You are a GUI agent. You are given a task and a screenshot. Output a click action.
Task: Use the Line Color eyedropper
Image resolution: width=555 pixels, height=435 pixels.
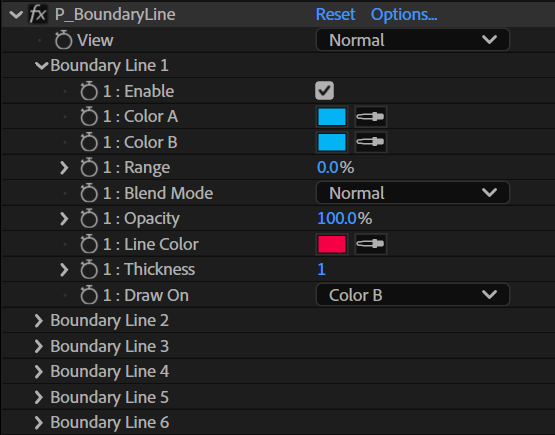[x=370, y=244]
